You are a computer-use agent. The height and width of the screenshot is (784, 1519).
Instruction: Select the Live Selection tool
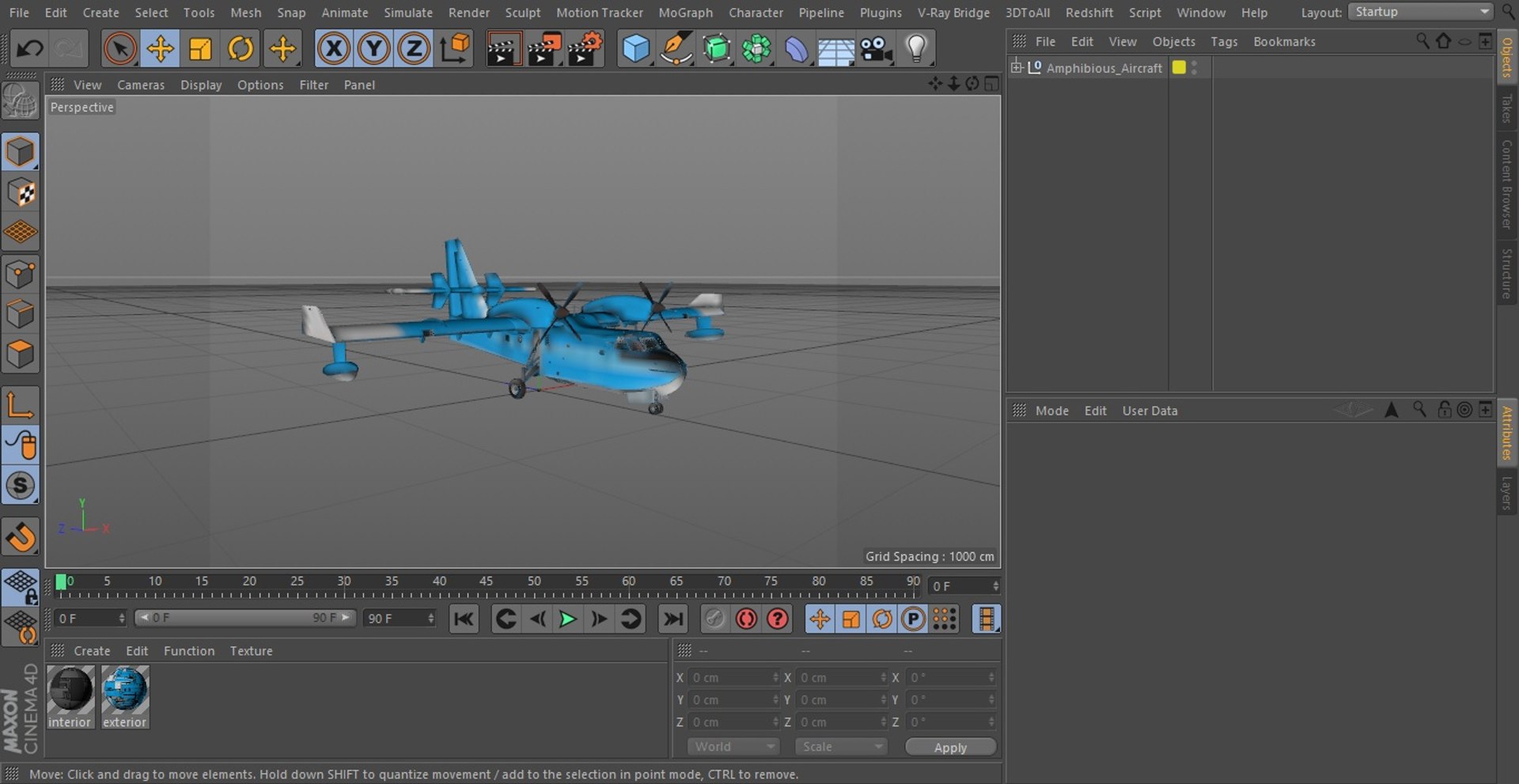(x=119, y=49)
